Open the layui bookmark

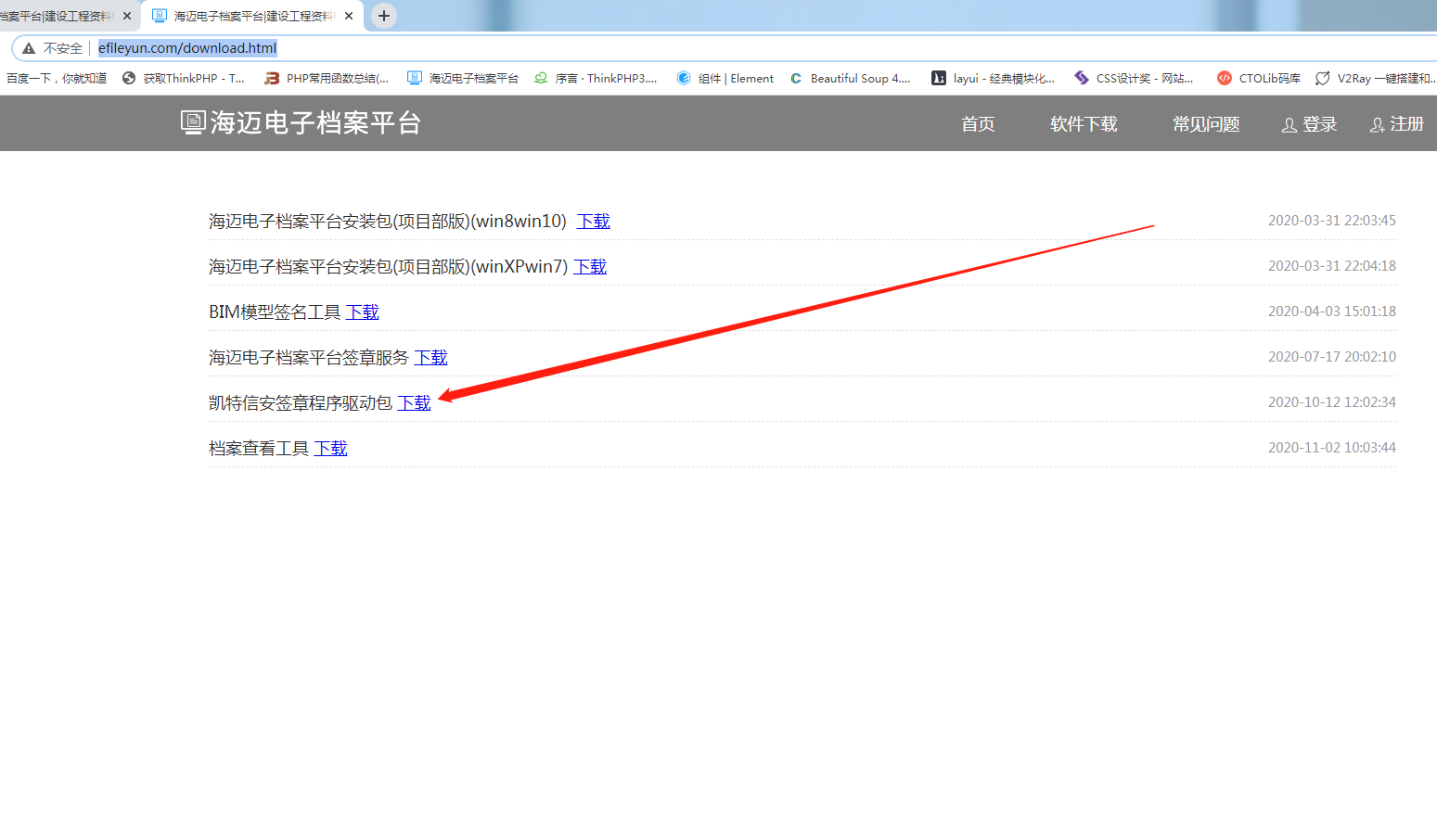[x=994, y=79]
